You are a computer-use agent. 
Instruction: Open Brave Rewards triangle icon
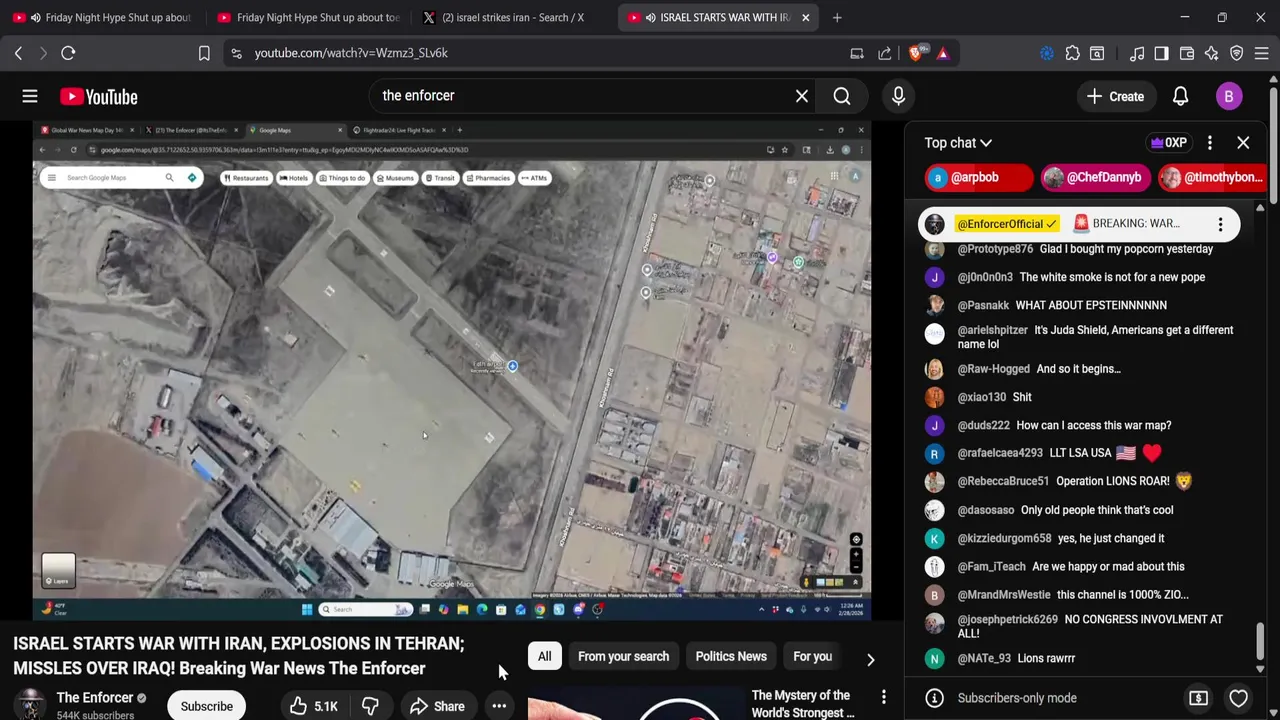(942, 53)
